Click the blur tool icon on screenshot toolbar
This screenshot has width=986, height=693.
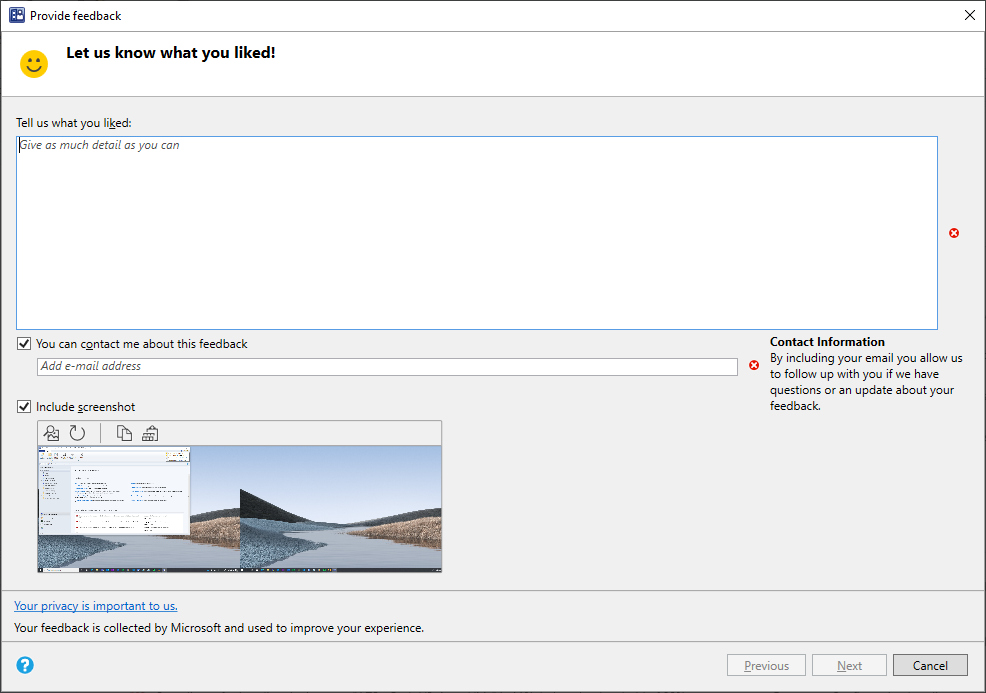[x=149, y=433]
